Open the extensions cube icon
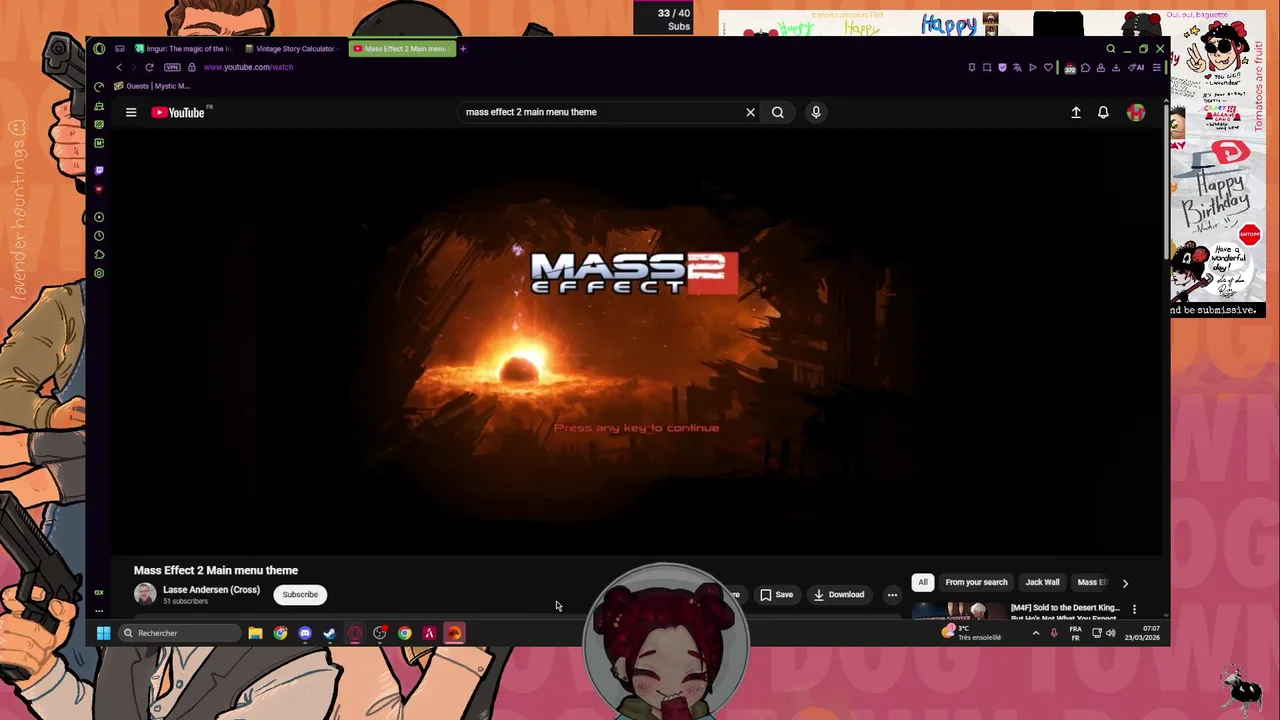The image size is (1280, 720). [x=1085, y=67]
